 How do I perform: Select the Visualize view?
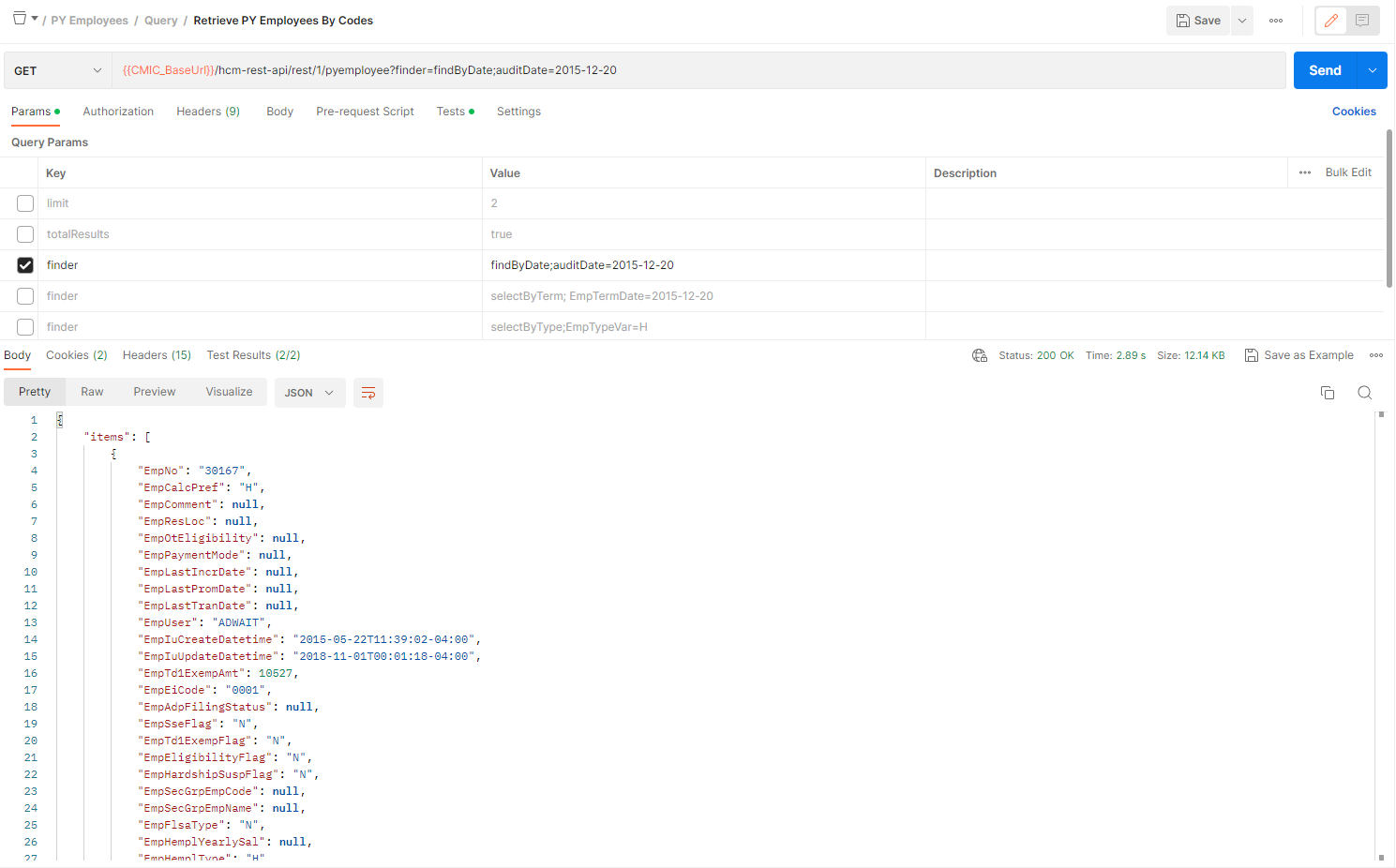[x=230, y=392]
